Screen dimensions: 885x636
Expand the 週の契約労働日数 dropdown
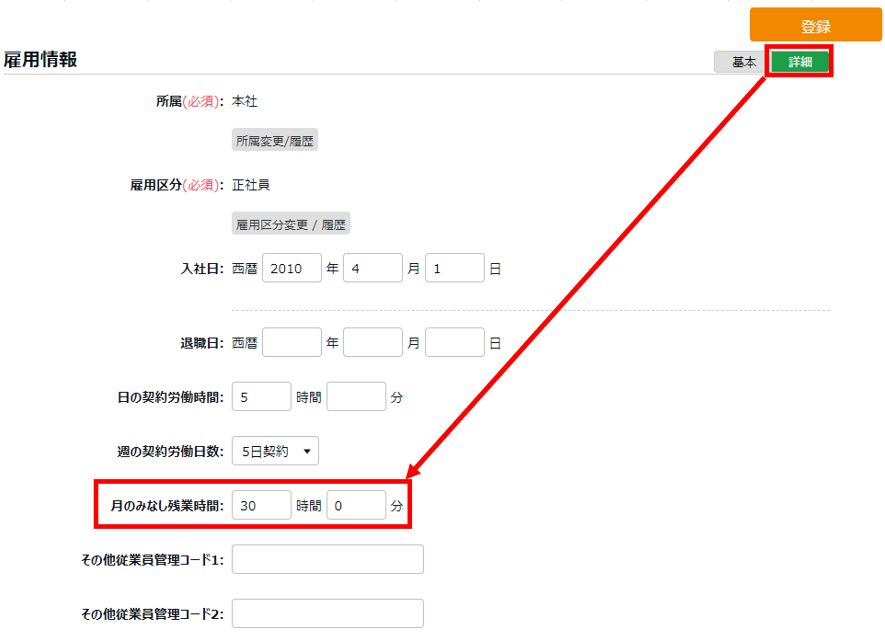(275, 452)
